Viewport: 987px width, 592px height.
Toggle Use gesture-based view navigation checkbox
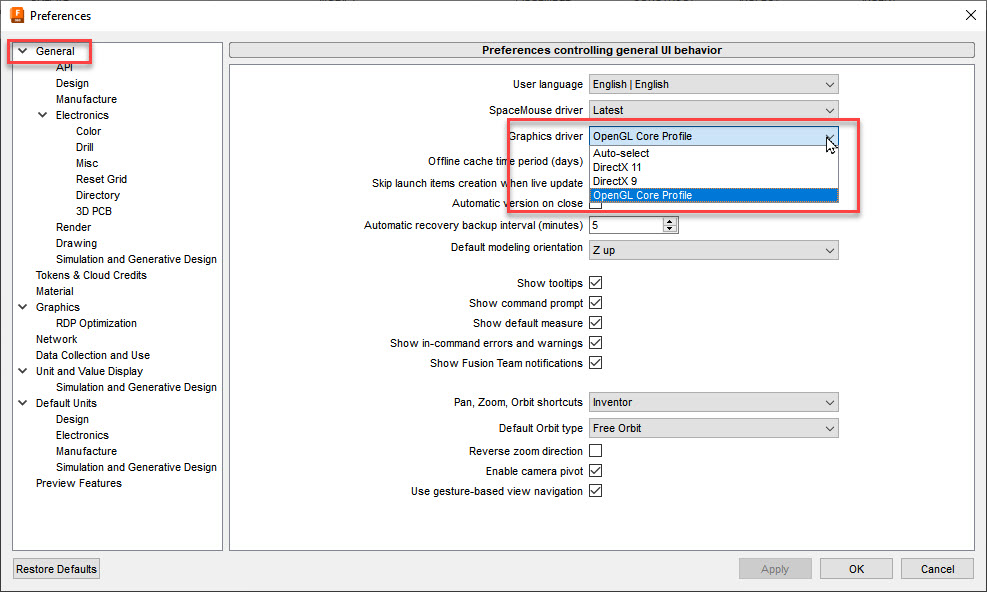[x=595, y=491]
